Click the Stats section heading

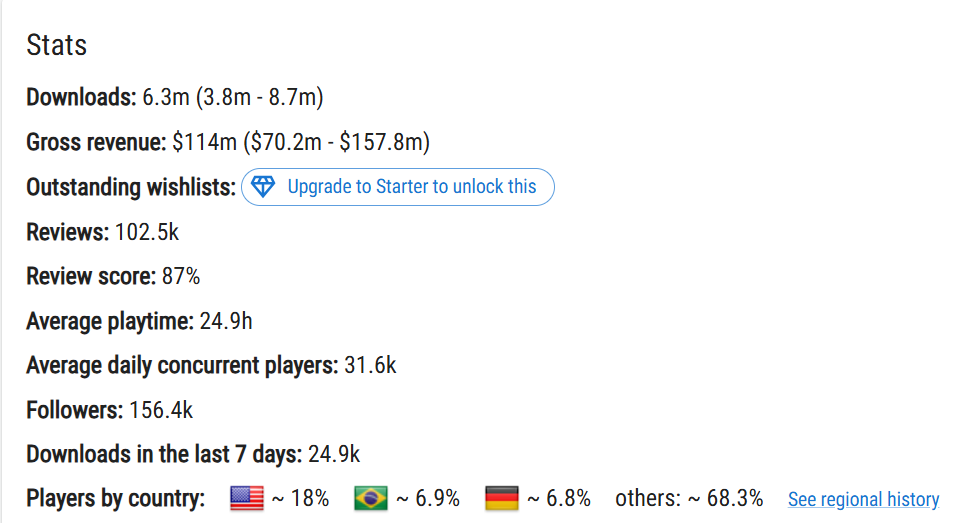[x=57, y=45]
